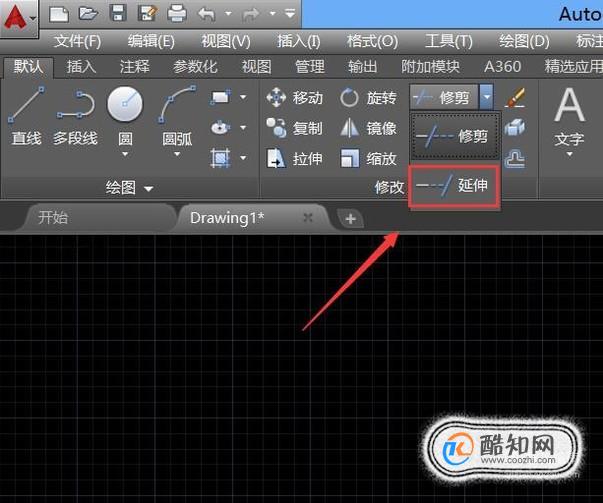Screen dimensions: 603x503
Task: Expand the undo history dropdown arrow
Action: (x=228, y=14)
